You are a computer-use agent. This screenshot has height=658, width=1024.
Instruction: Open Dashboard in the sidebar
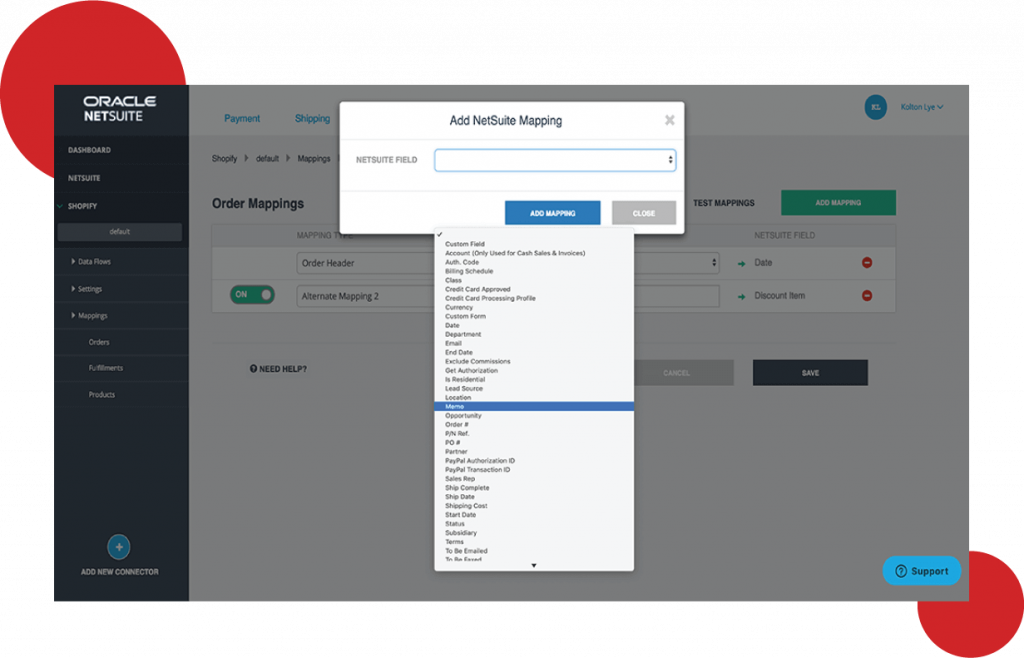tap(89, 150)
